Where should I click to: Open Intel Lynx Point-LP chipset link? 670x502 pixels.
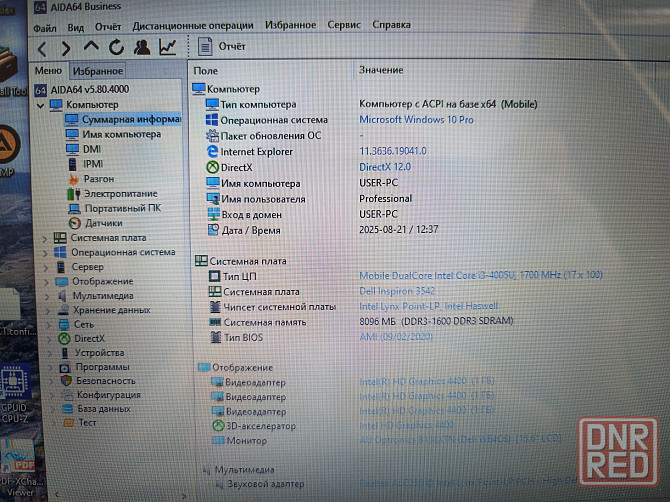429,306
